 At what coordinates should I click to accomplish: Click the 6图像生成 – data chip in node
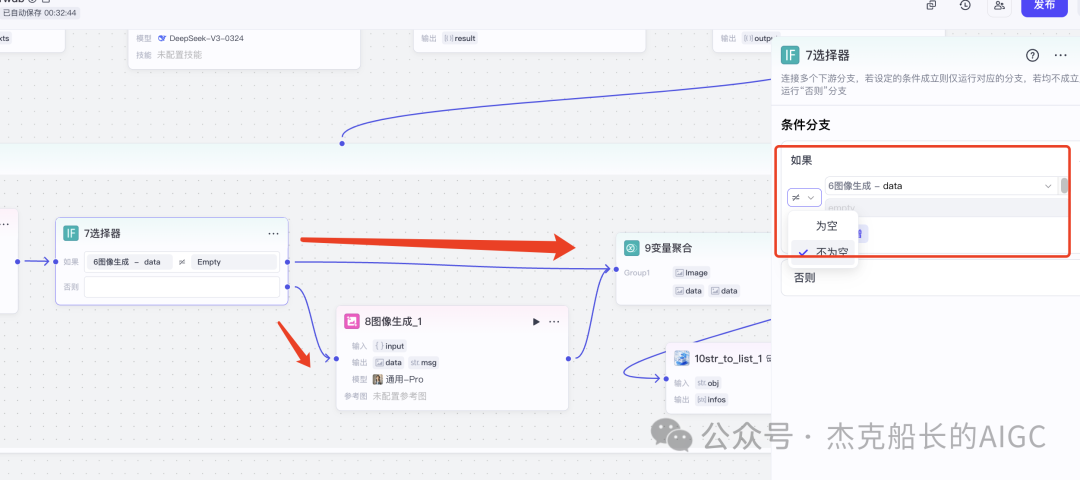(x=128, y=262)
